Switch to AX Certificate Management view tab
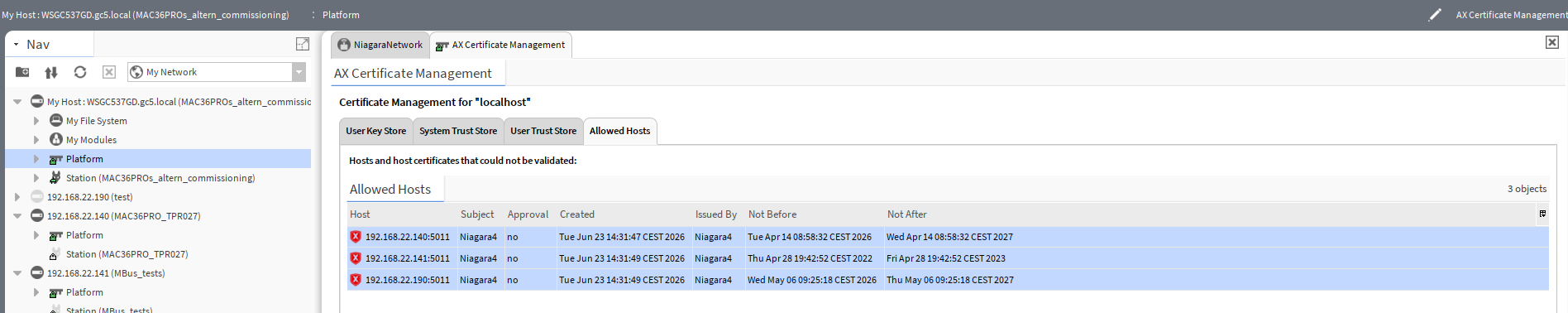The image size is (1568, 313). point(500,45)
